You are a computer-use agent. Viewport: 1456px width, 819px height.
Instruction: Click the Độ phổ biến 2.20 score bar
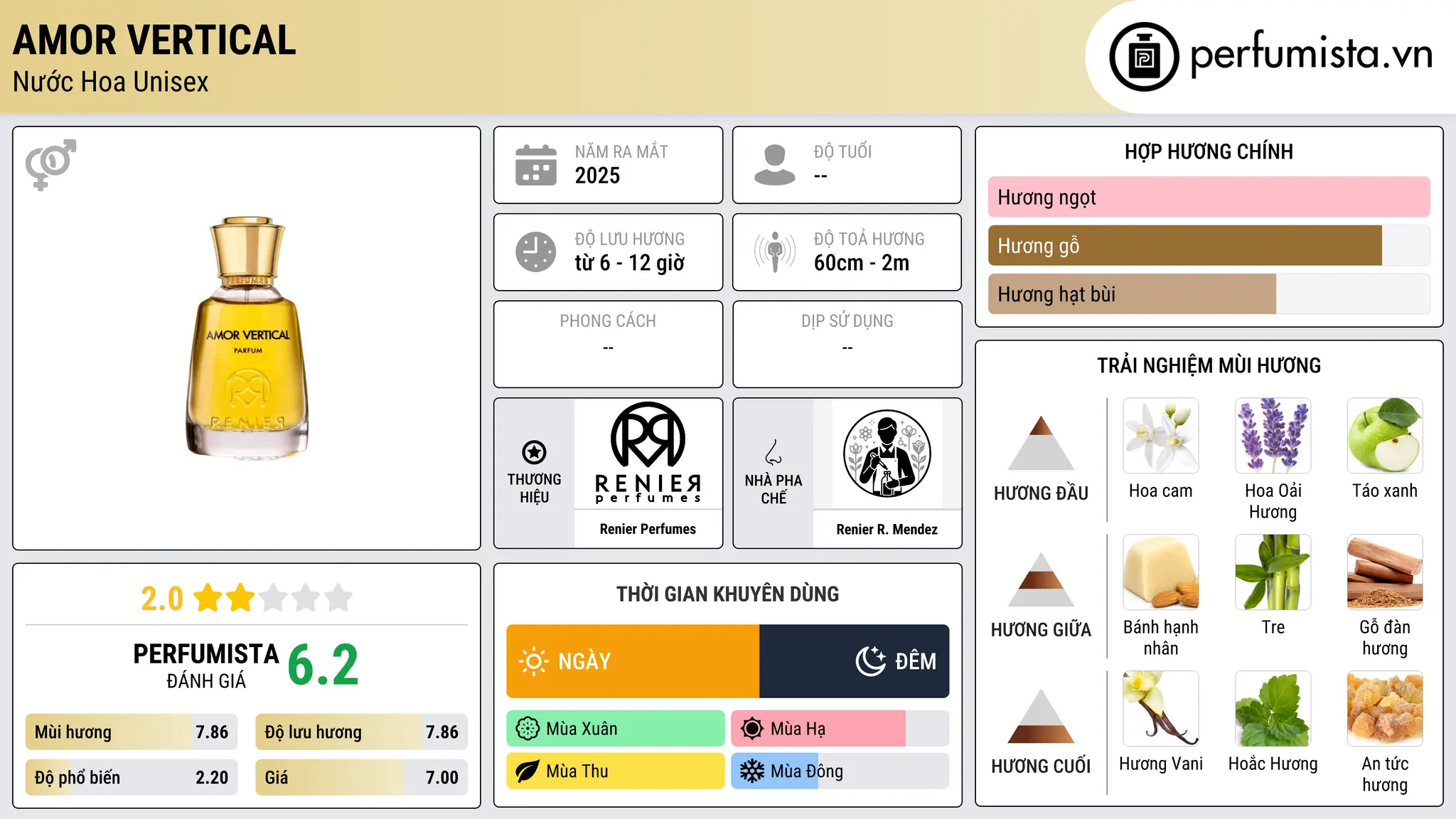132,777
